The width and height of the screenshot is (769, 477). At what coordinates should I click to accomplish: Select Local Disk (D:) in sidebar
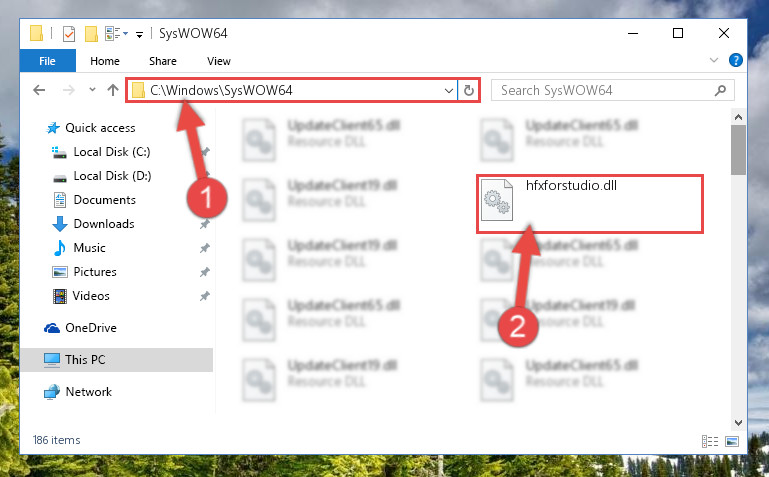(x=112, y=176)
